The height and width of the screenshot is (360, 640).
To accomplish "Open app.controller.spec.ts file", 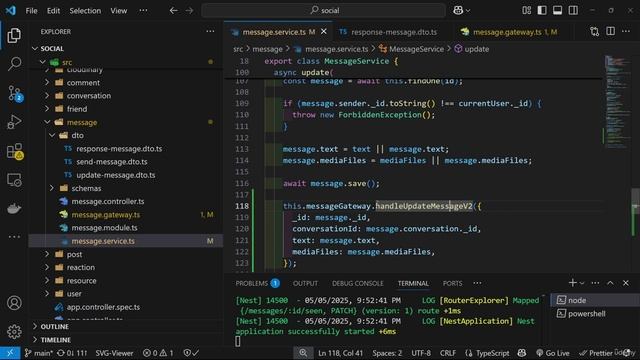I will [x=103, y=307].
